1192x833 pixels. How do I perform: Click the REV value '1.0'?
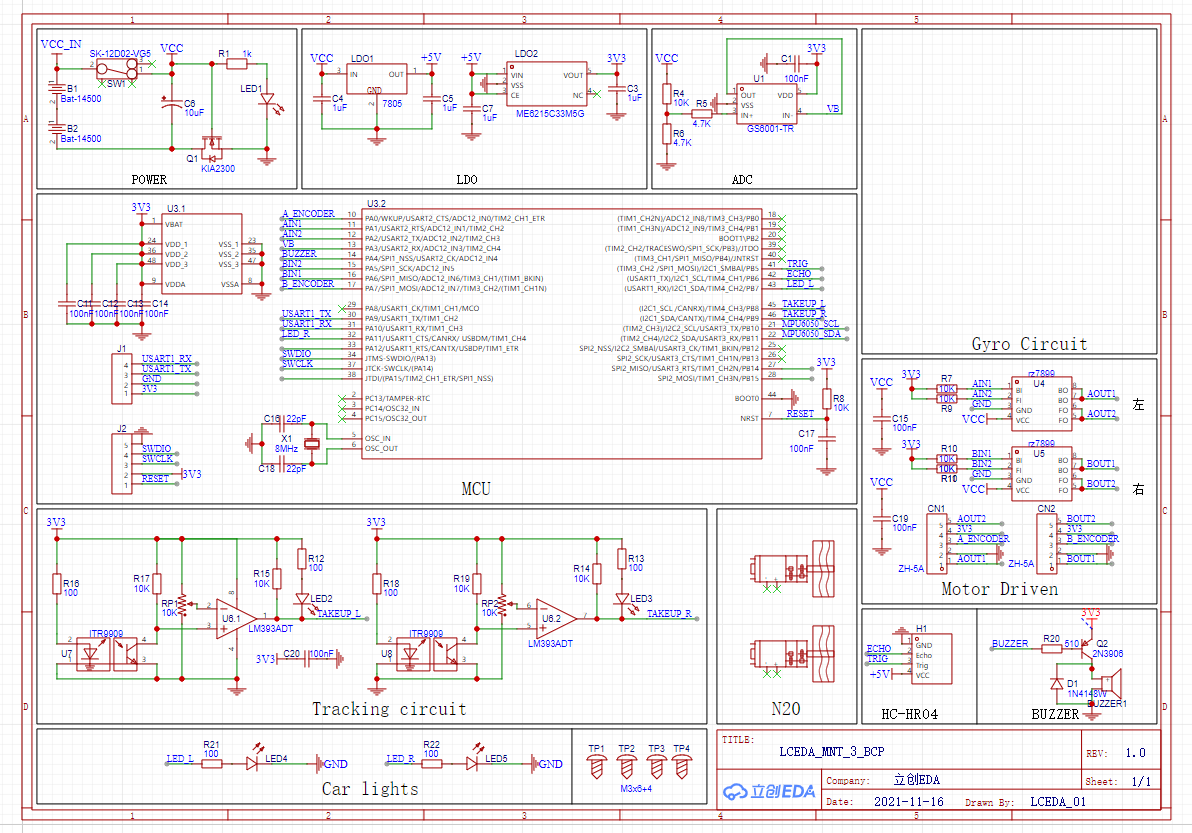[1136, 753]
